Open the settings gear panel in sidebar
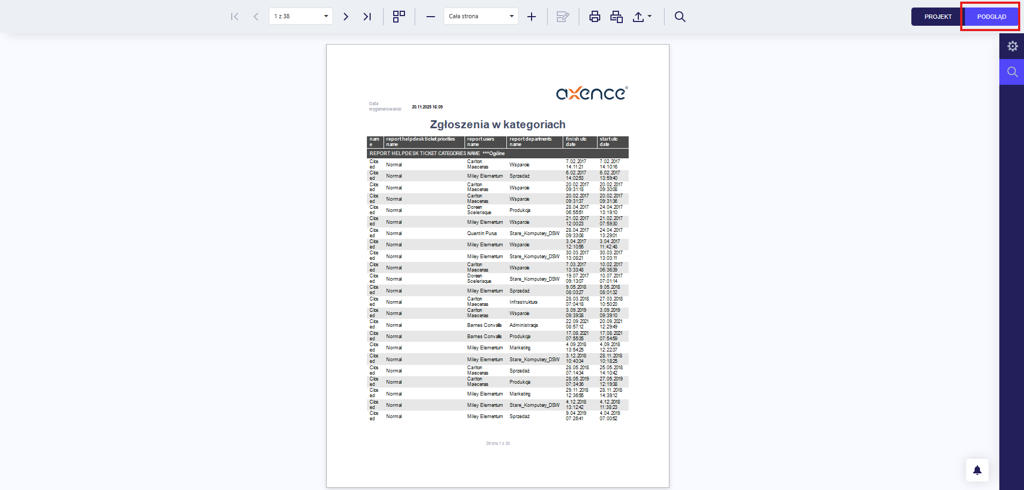The width and height of the screenshot is (1024, 490). 1012,46
